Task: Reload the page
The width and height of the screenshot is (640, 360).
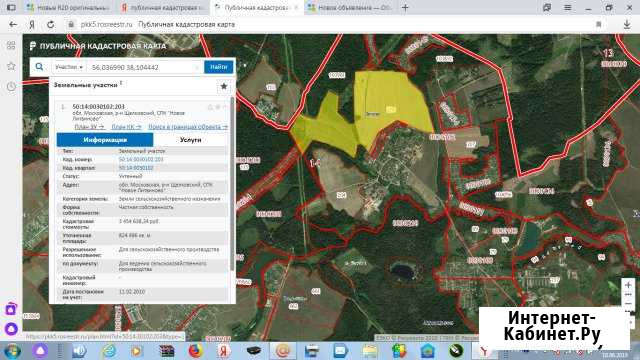Action: click(50, 24)
